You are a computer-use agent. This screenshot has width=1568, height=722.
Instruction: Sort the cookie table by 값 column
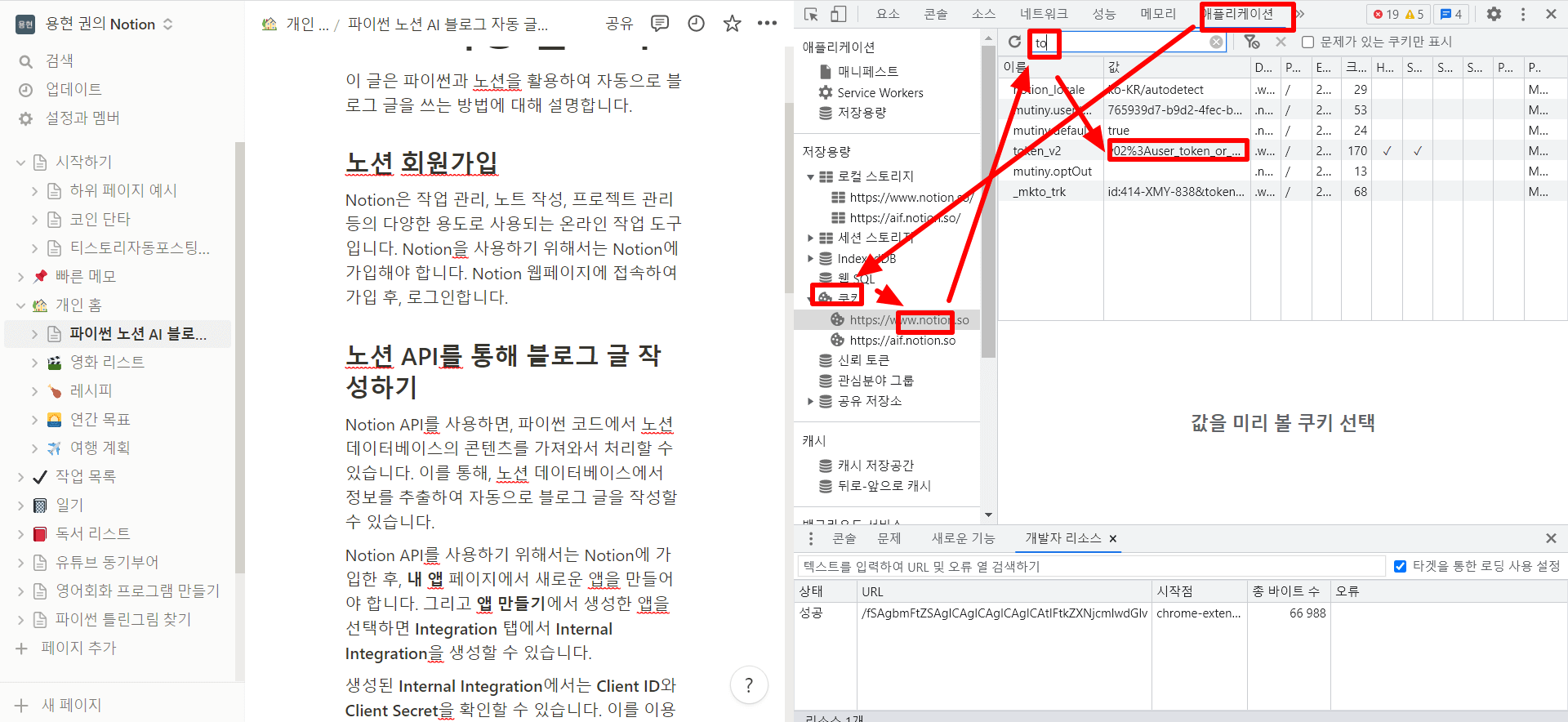tap(1176, 67)
